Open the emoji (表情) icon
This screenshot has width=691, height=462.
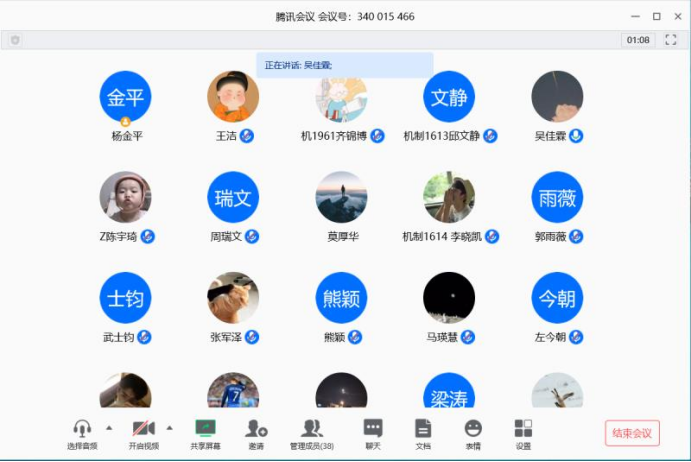(473, 428)
